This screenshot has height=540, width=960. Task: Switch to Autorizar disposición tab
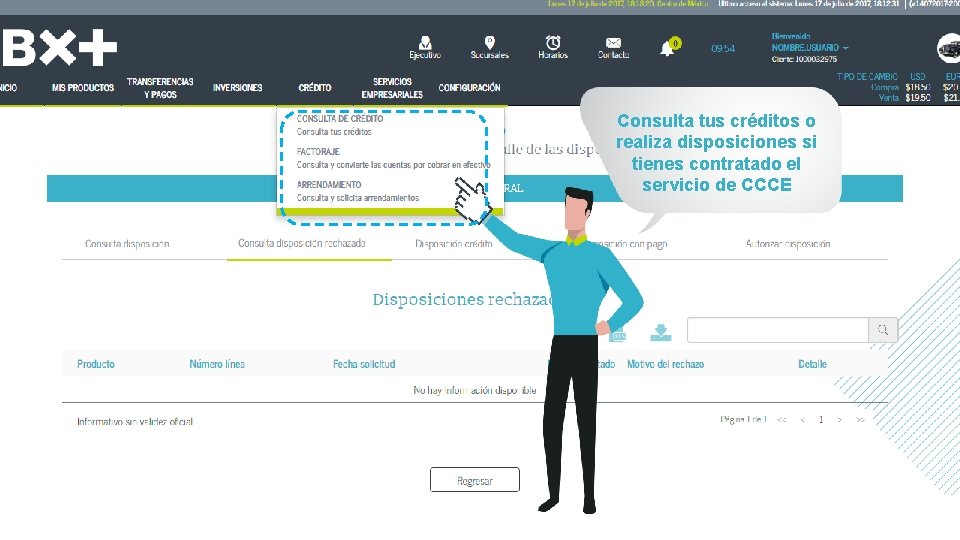pyautogui.click(x=788, y=244)
